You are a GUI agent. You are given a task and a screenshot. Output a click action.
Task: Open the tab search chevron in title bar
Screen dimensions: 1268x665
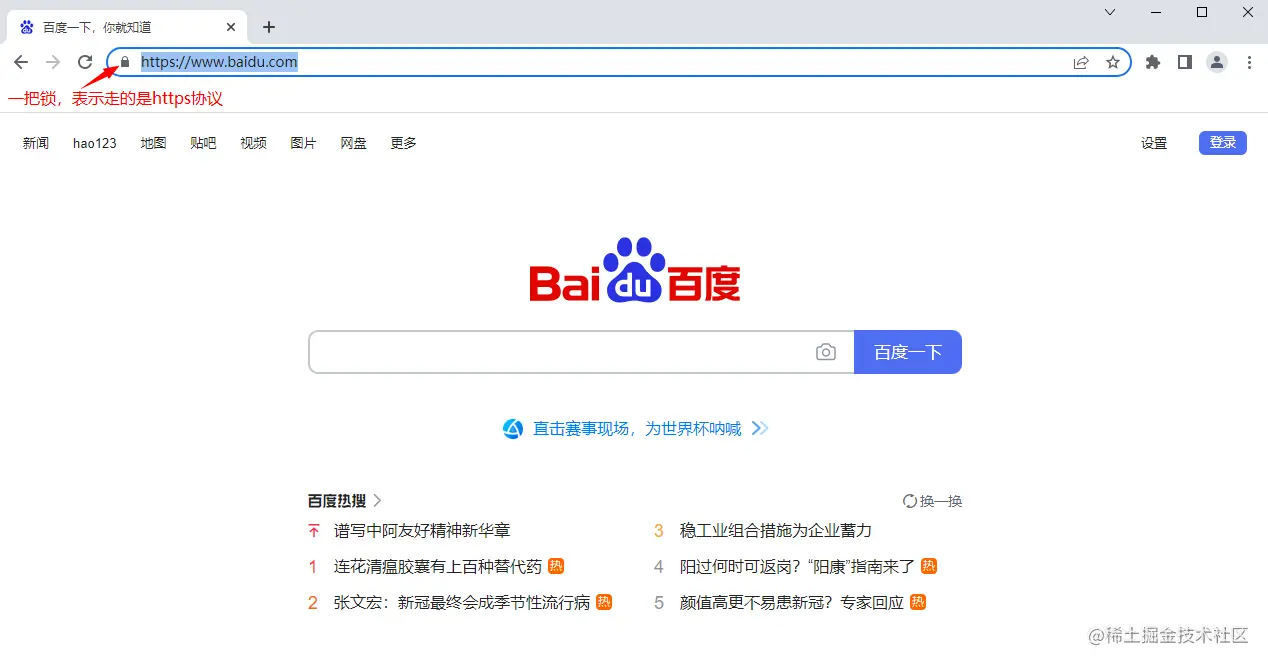pyautogui.click(x=1110, y=12)
